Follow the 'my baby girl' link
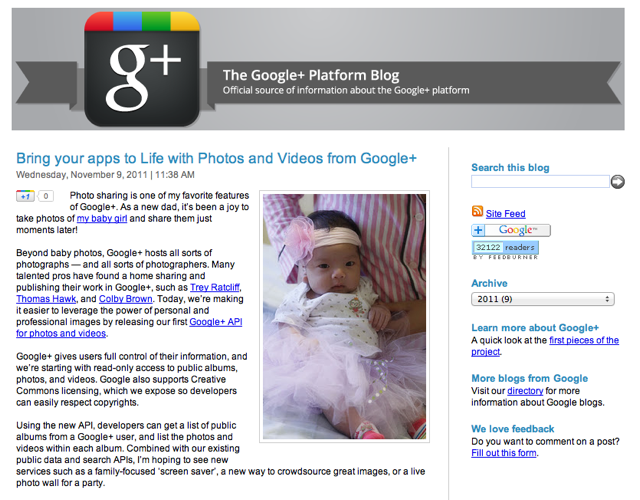Screen dimensions: 640x500 coord(102,218)
